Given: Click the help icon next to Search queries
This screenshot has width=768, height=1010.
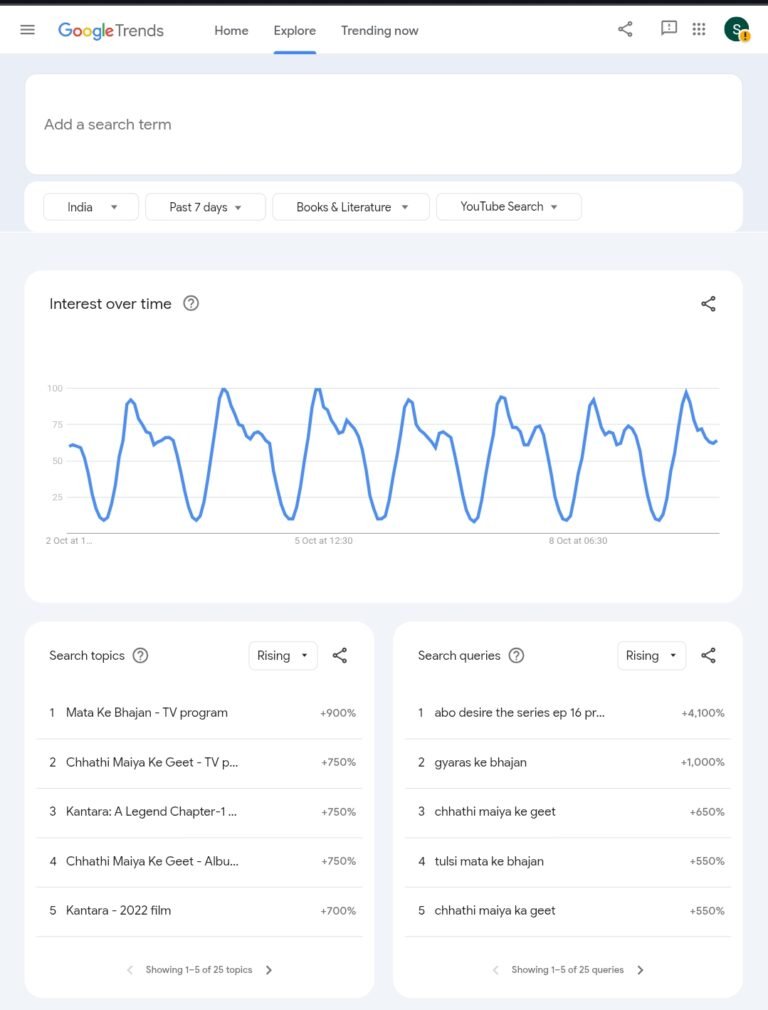Looking at the screenshot, I should (x=516, y=655).
